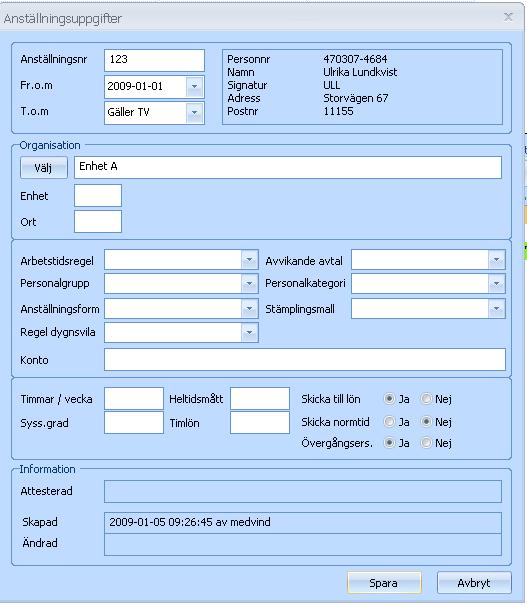527x607 pixels.
Task: Click the Attesterad information field
Action: 303,491
